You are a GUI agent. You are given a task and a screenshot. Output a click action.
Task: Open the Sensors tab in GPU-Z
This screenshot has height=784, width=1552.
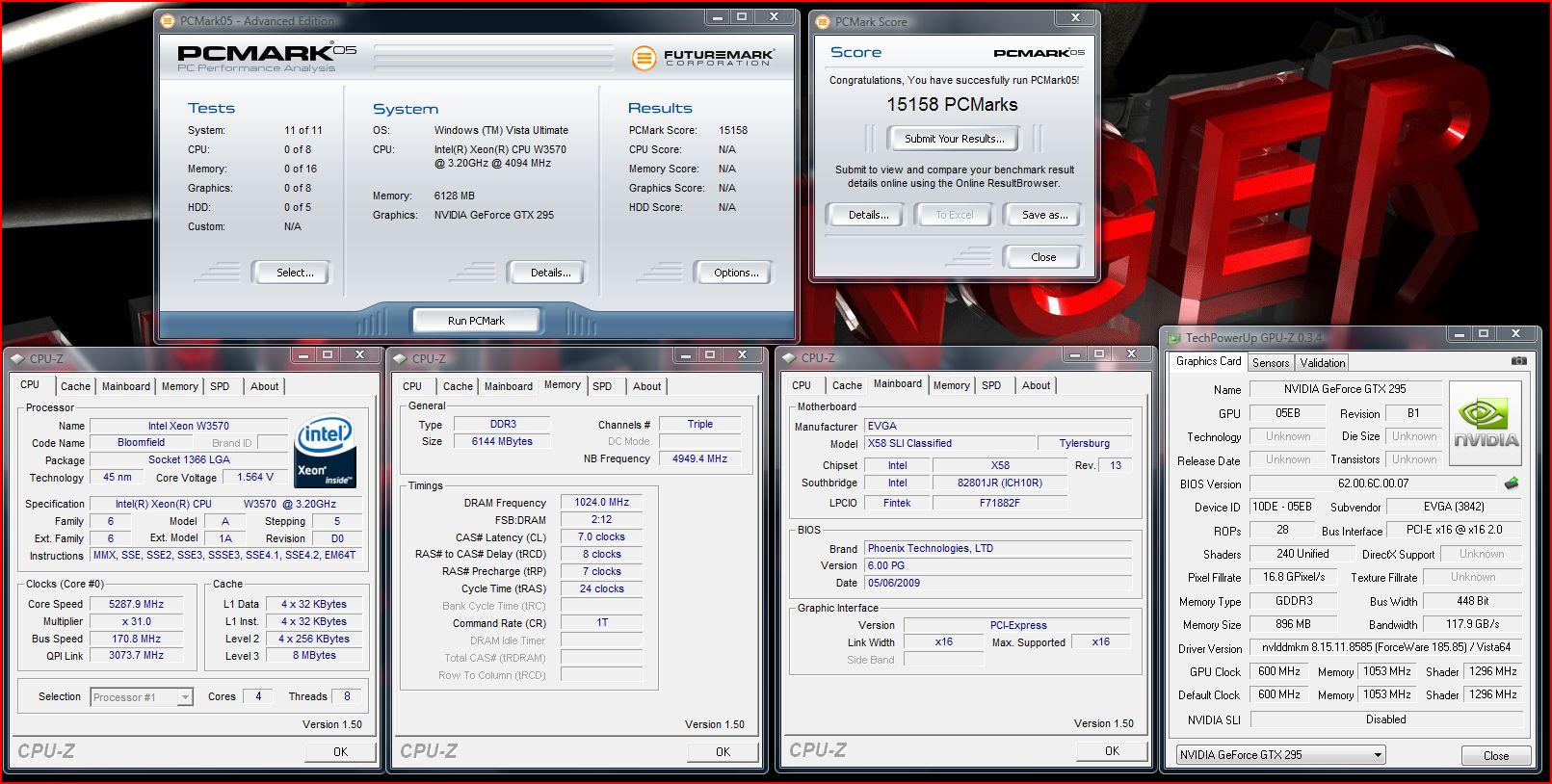click(x=1270, y=363)
